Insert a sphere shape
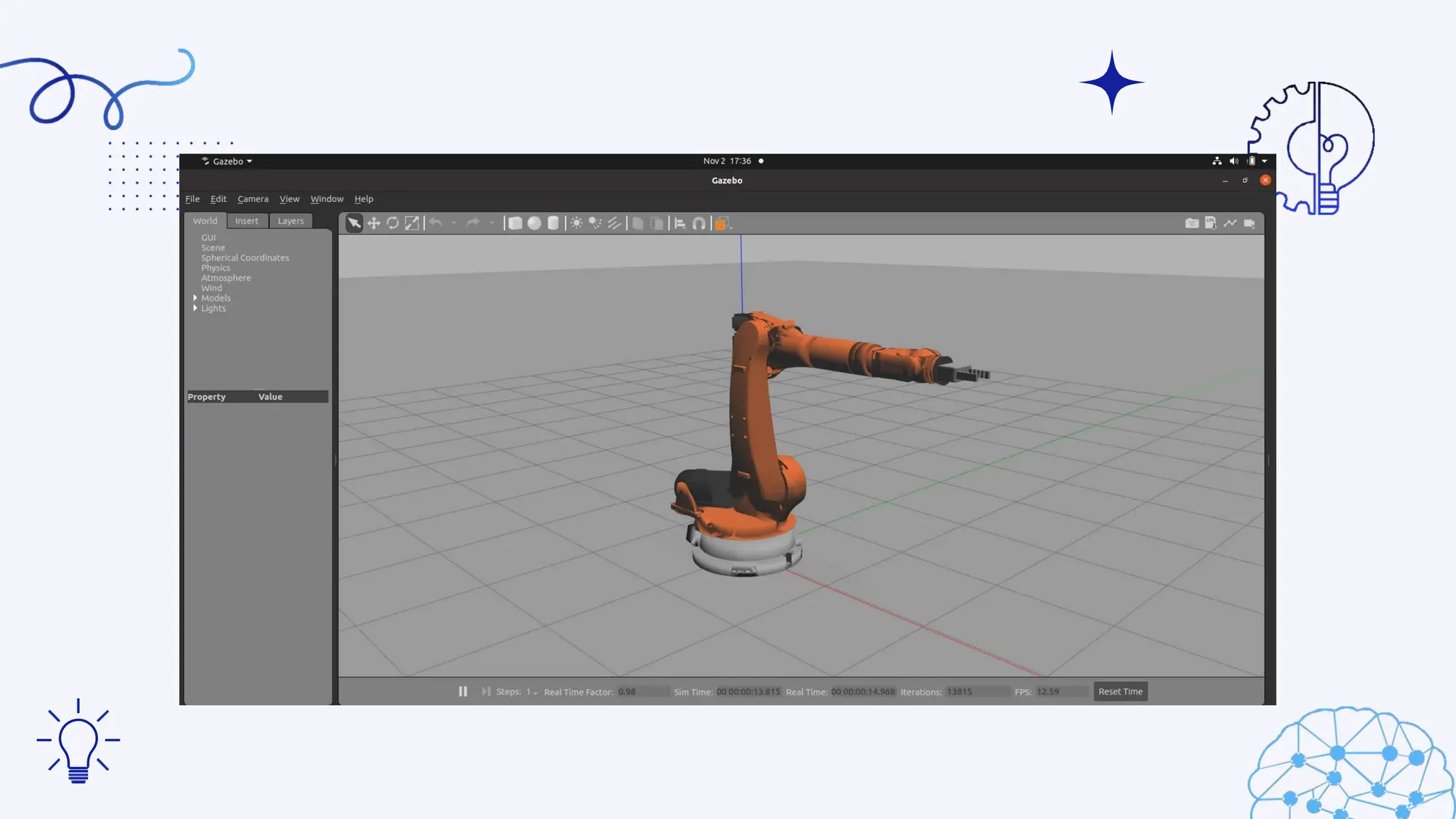 [534, 223]
